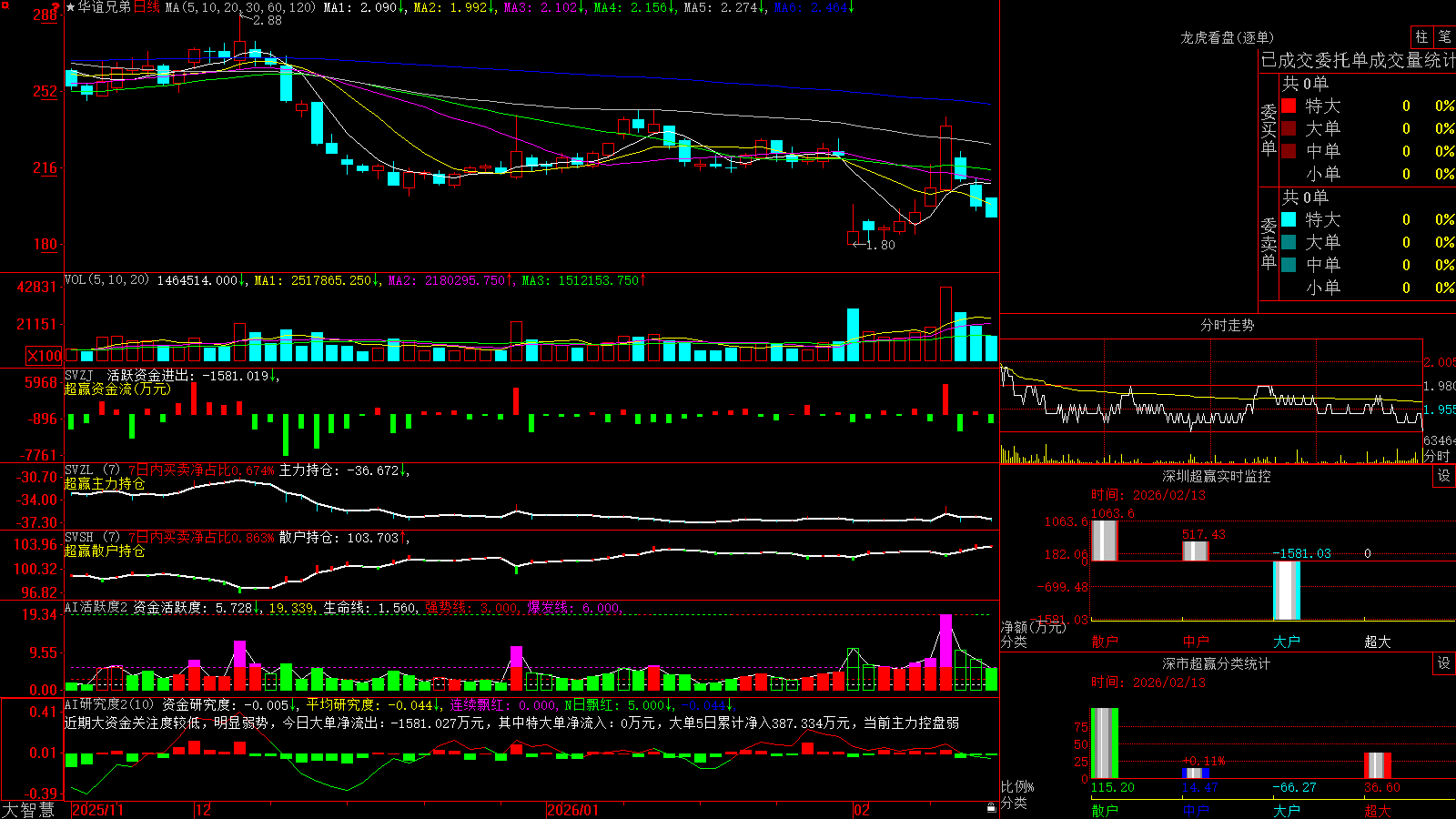
Task: Click 大户 category label in 深圳超赢实时监控
Action: click(1287, 642)
